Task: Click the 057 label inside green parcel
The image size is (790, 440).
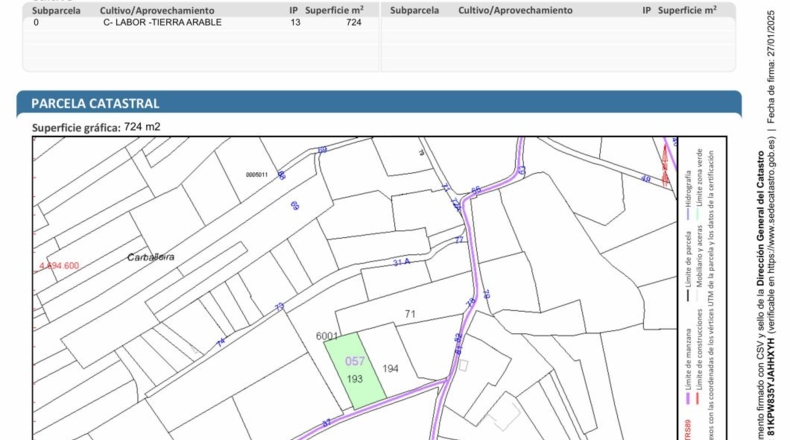Action: 355,361
